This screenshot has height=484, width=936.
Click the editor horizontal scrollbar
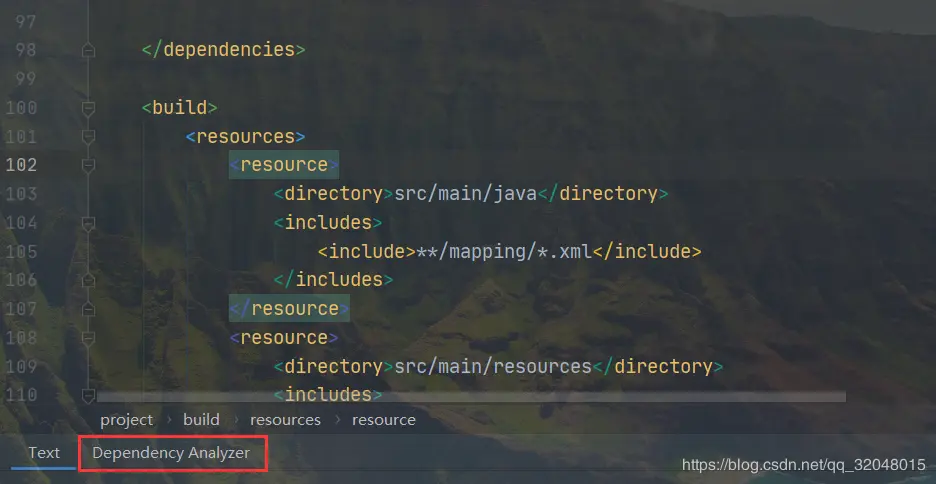[x=471, y=397]
